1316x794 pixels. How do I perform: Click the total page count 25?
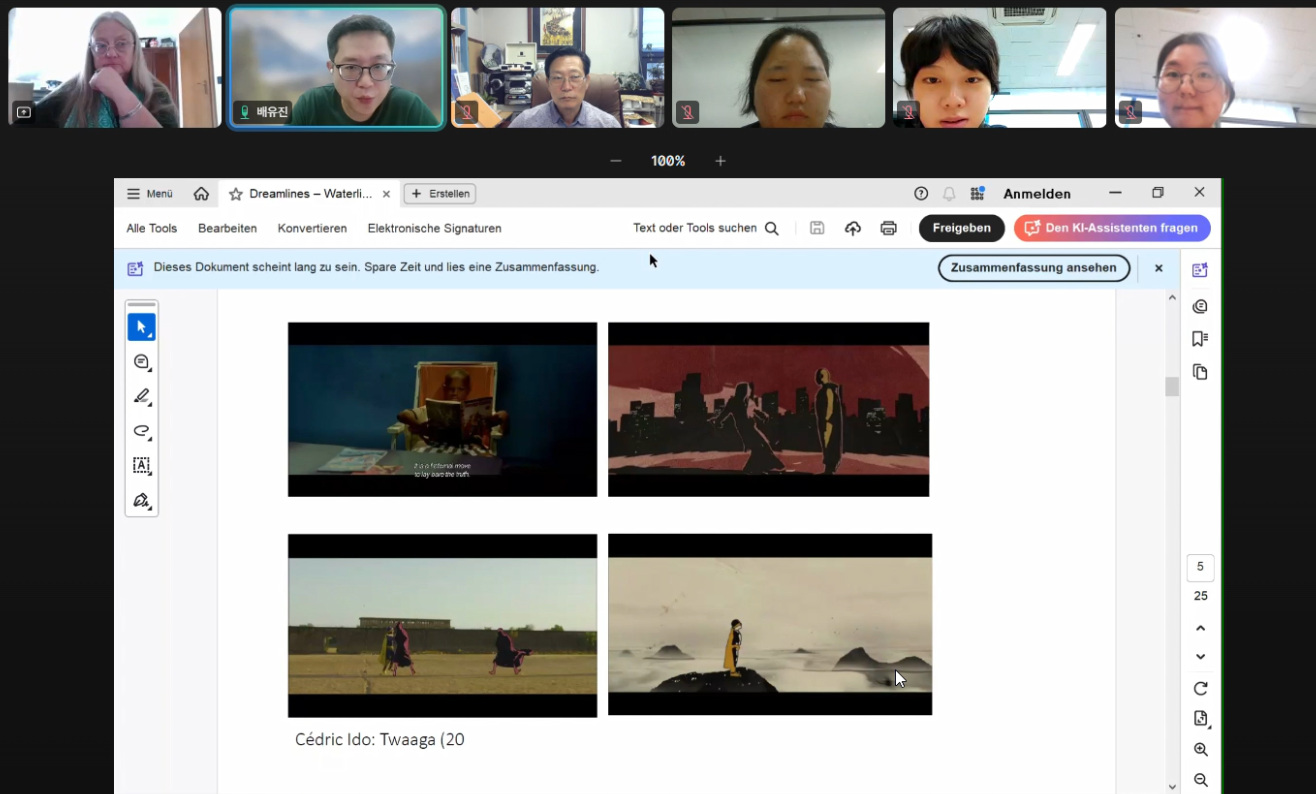pyautogui.click(x=1200, y=596)
